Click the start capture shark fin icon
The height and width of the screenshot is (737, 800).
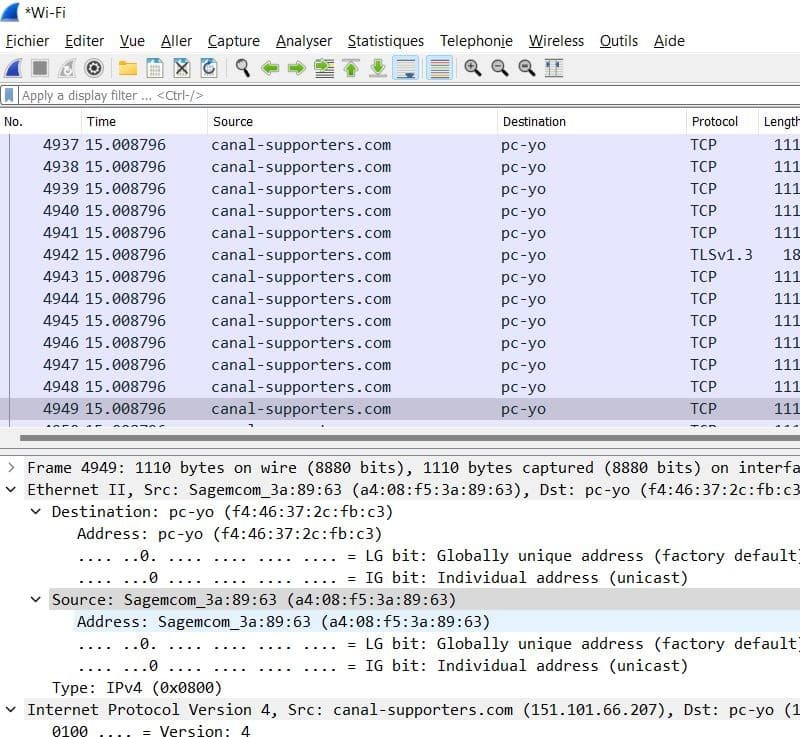pyautogui.click(x=13, y=68)
